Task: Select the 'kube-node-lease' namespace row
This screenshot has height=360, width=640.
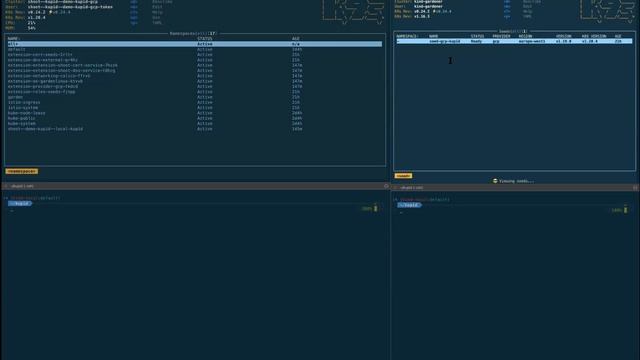Action: pos(195,113)
